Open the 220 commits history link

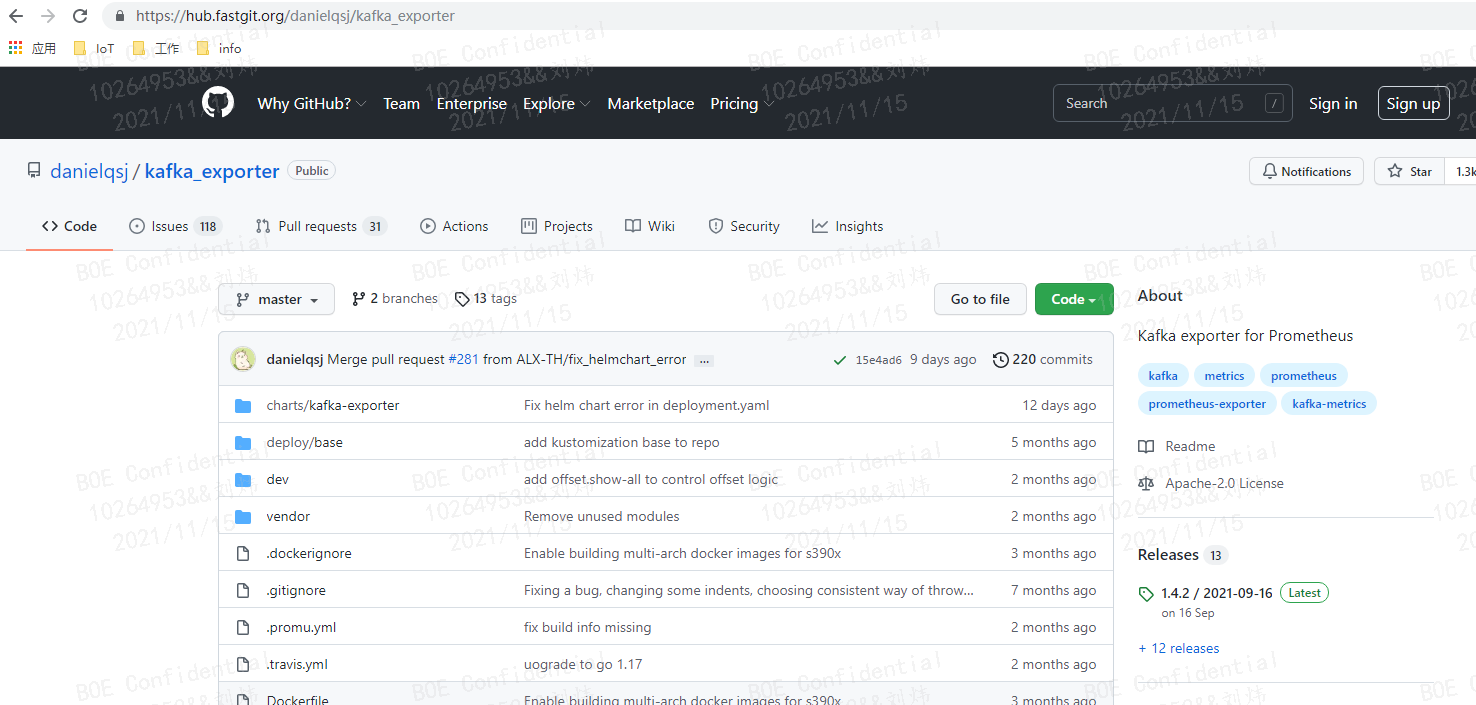[1043, 359]
